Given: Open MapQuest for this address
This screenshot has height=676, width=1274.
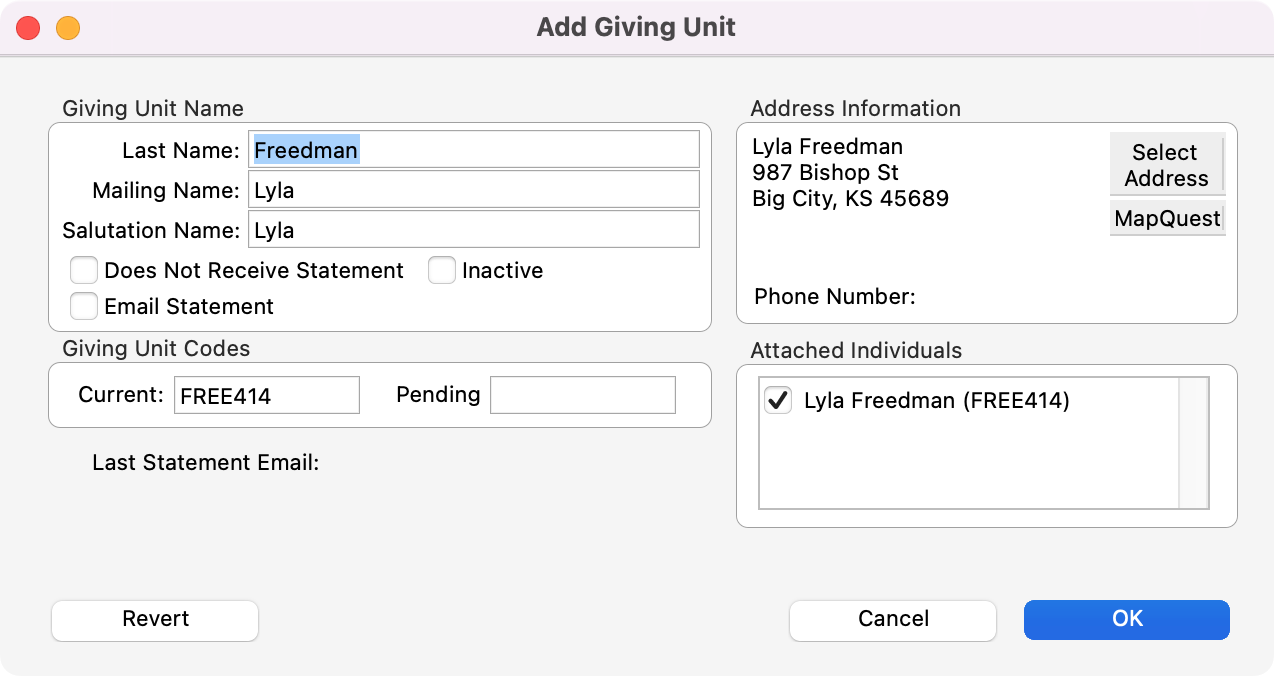Looking at the screenshot, I should [x=1167, y=218].
